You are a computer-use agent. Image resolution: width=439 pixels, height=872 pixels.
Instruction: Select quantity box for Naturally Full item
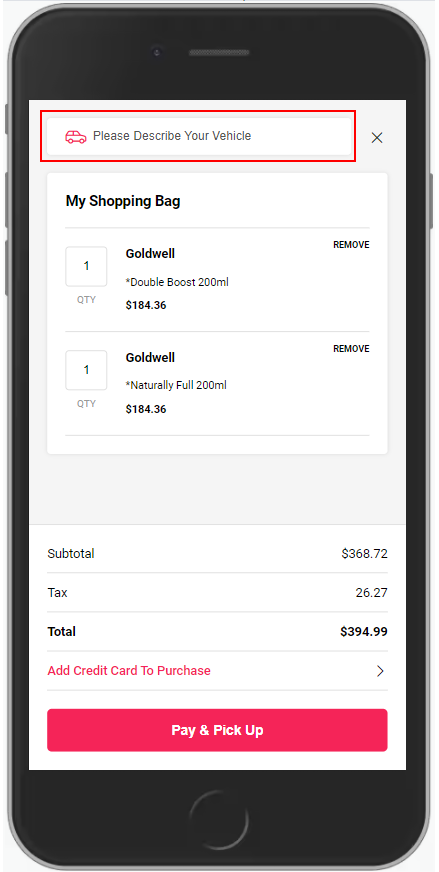pyautogui.click(x=86, y=370)
